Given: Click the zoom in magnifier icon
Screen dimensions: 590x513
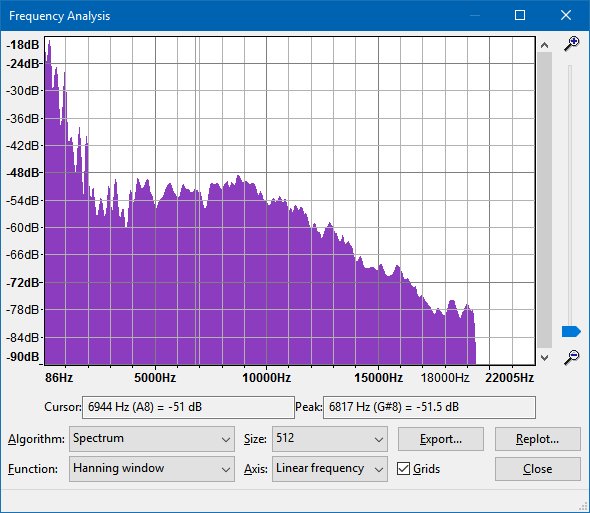Looking at the screenshot, I should 571,44.
